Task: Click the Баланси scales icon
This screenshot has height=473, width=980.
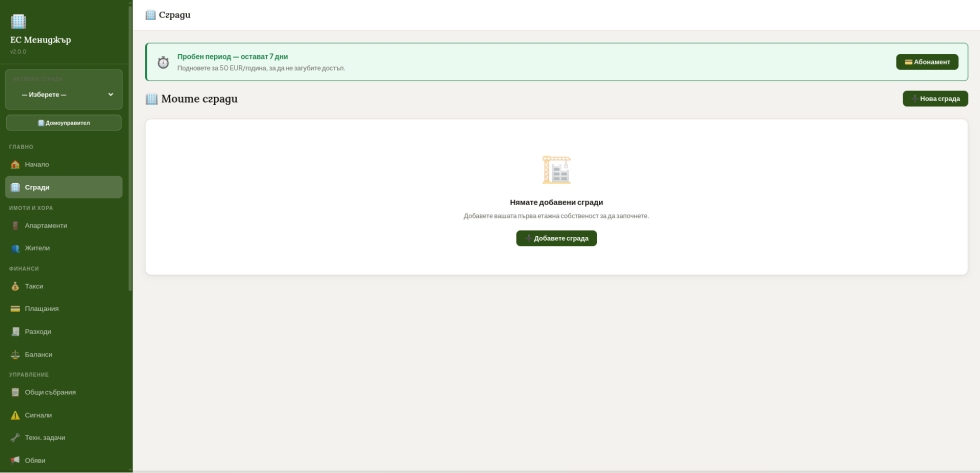Action: tap(15, 355)
